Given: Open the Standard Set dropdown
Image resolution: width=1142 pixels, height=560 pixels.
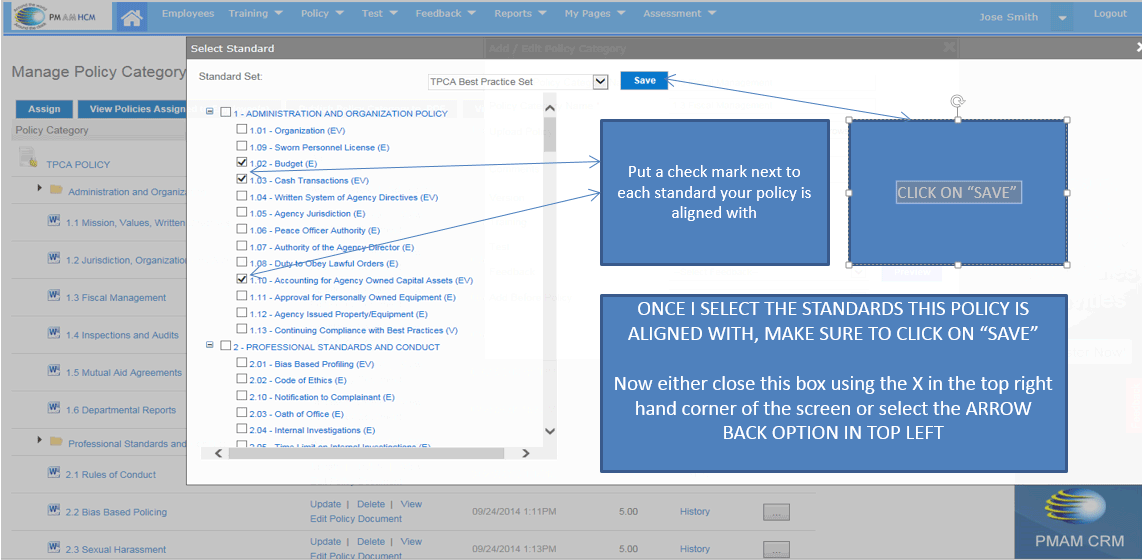Looking at the screenshot, I should (600, 82).
